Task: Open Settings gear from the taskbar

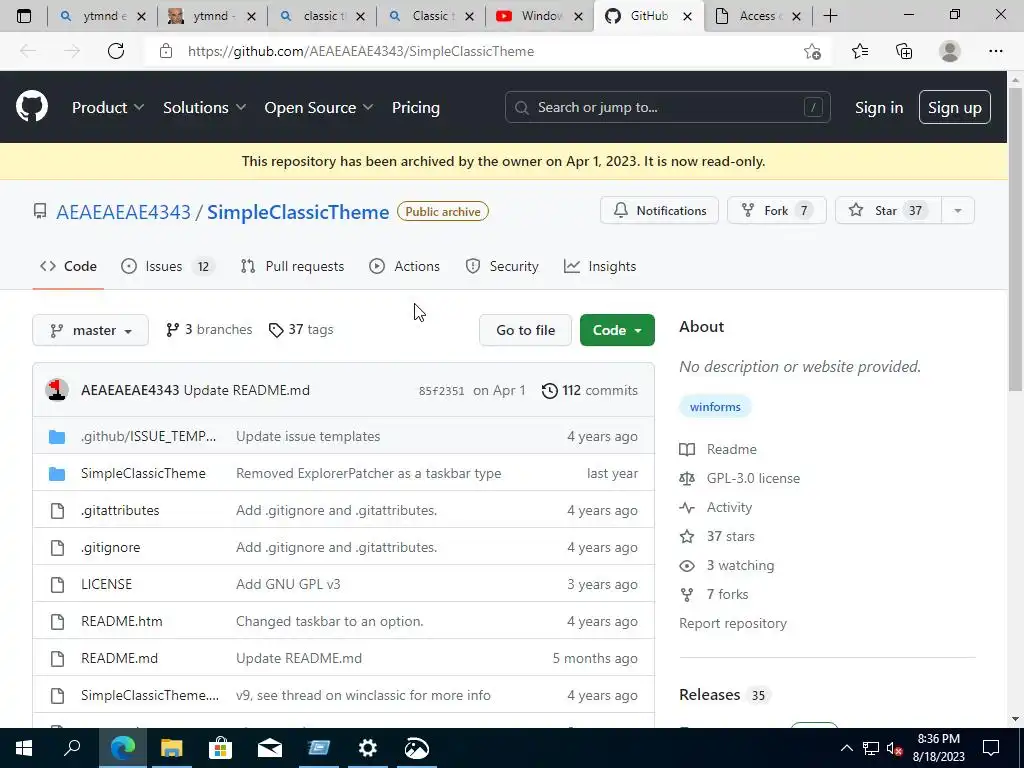Action: [368, 748]
